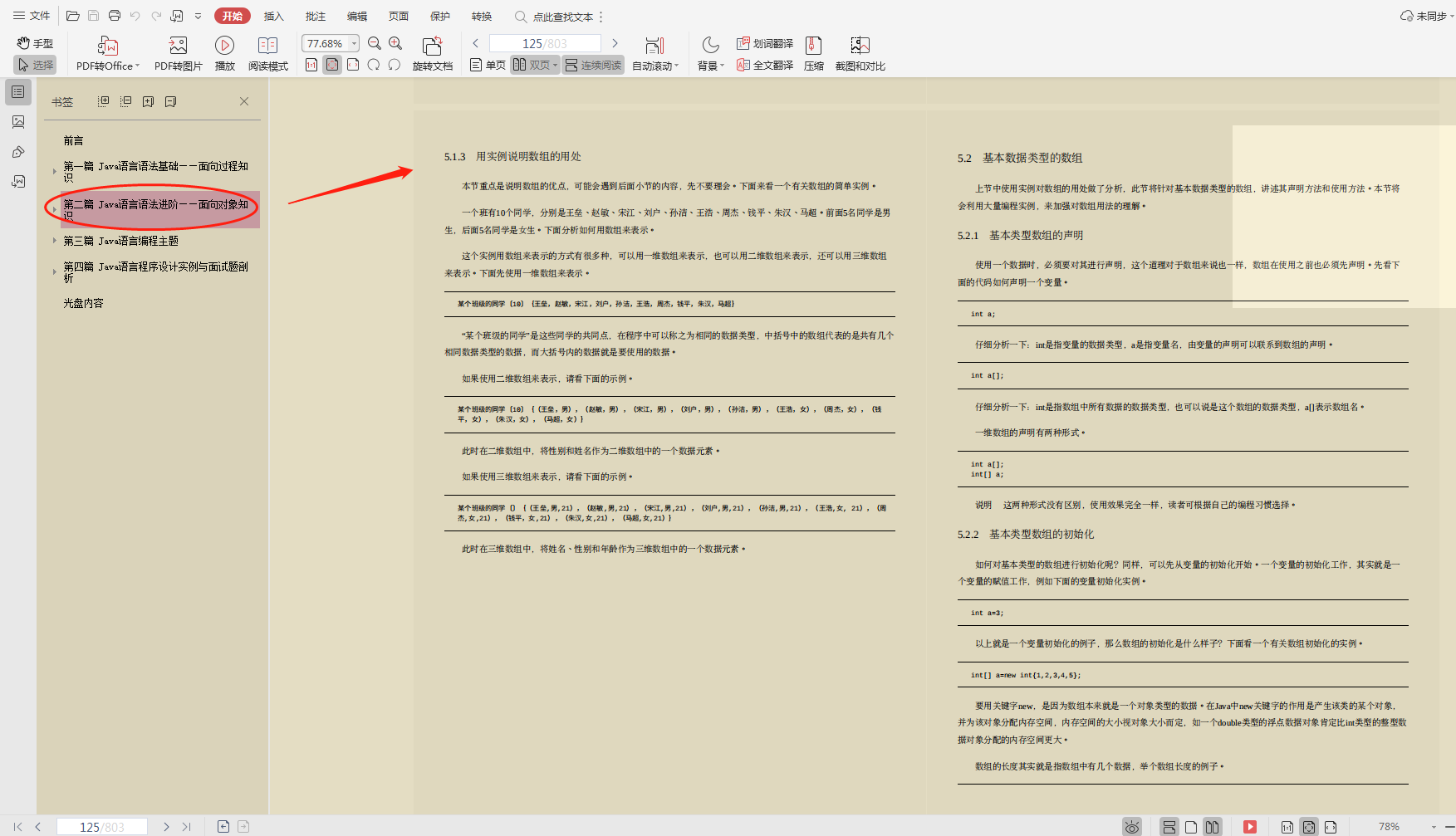
Task: Select the 光盘内容 bookmark
Action: tap(84, 303)
